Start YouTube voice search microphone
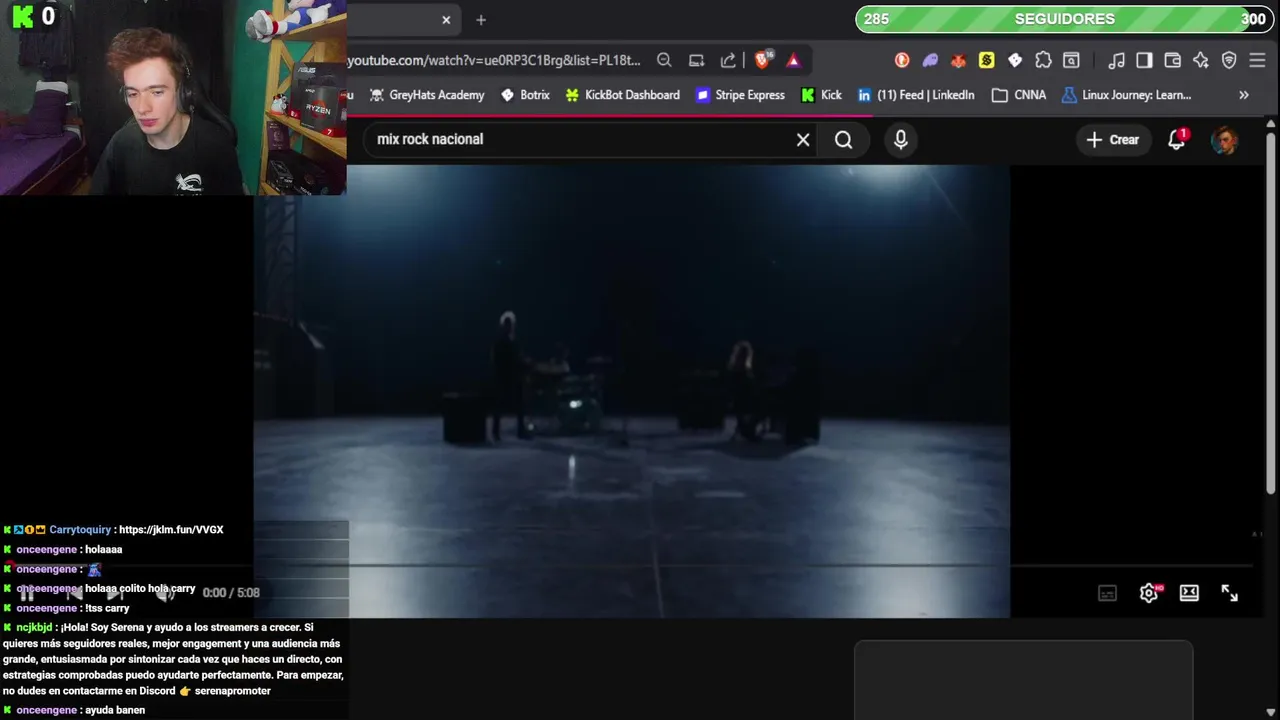This screenshot has width=1280, height=720. tap(901, 140)
